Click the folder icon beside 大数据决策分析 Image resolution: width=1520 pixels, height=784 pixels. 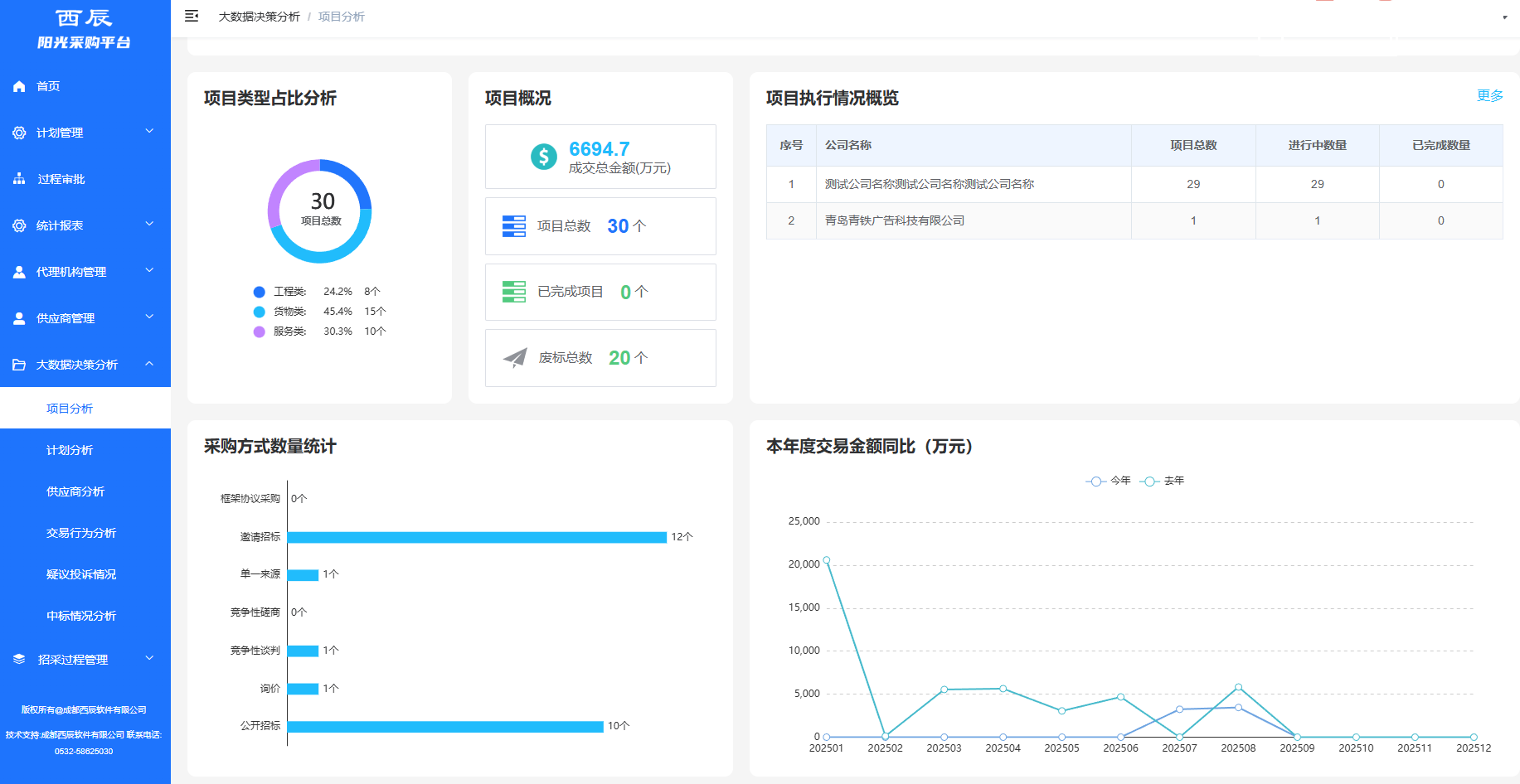click(19, 364)
